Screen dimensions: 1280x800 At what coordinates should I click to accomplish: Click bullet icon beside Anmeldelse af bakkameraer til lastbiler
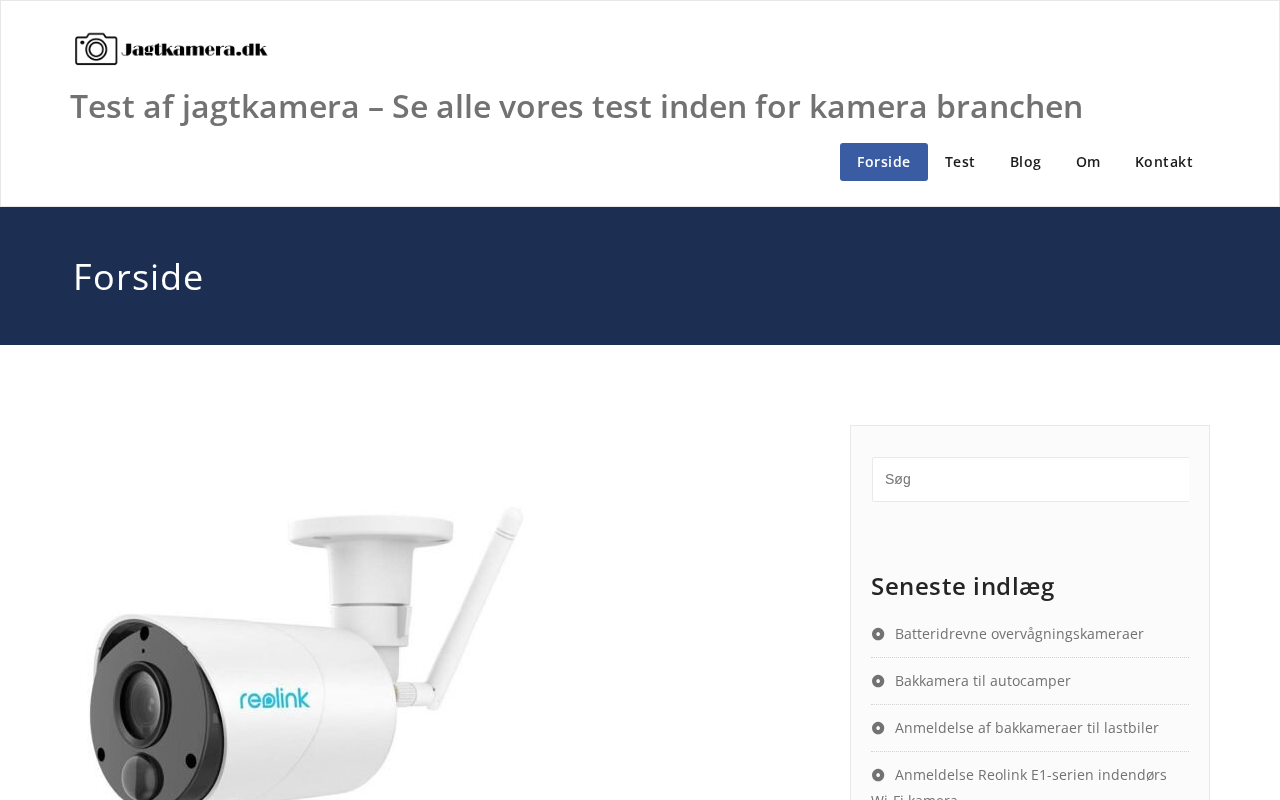click(x=878, y=728)
